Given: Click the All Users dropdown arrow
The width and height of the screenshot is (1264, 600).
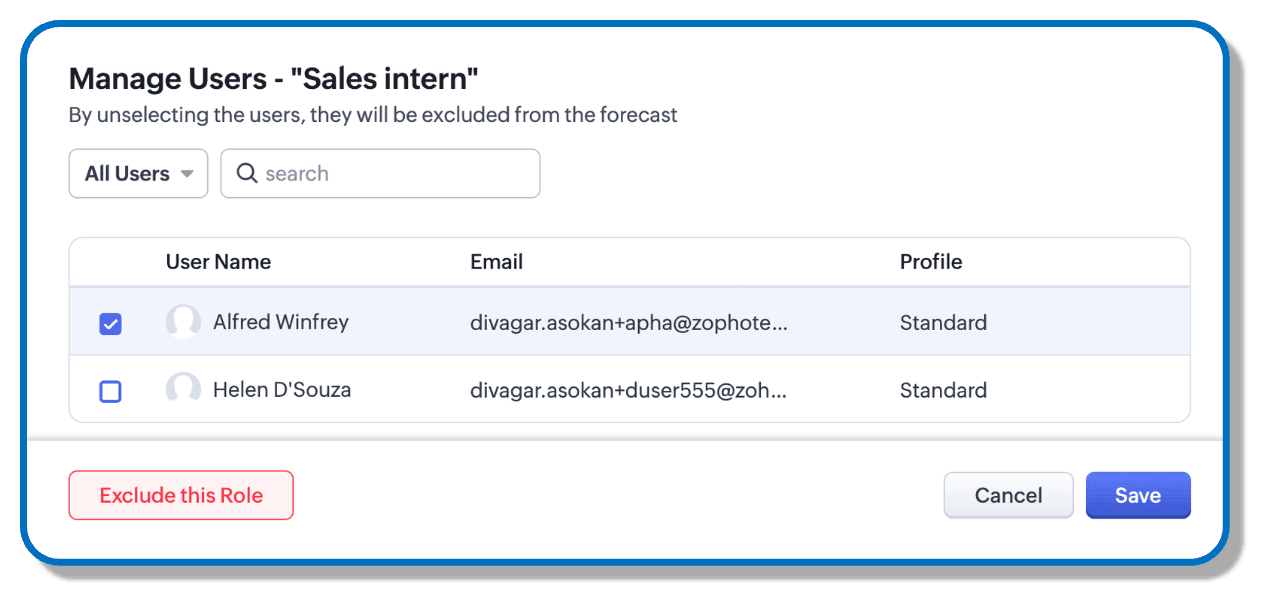Looking at the screenshot, I should tap(186, 174).
